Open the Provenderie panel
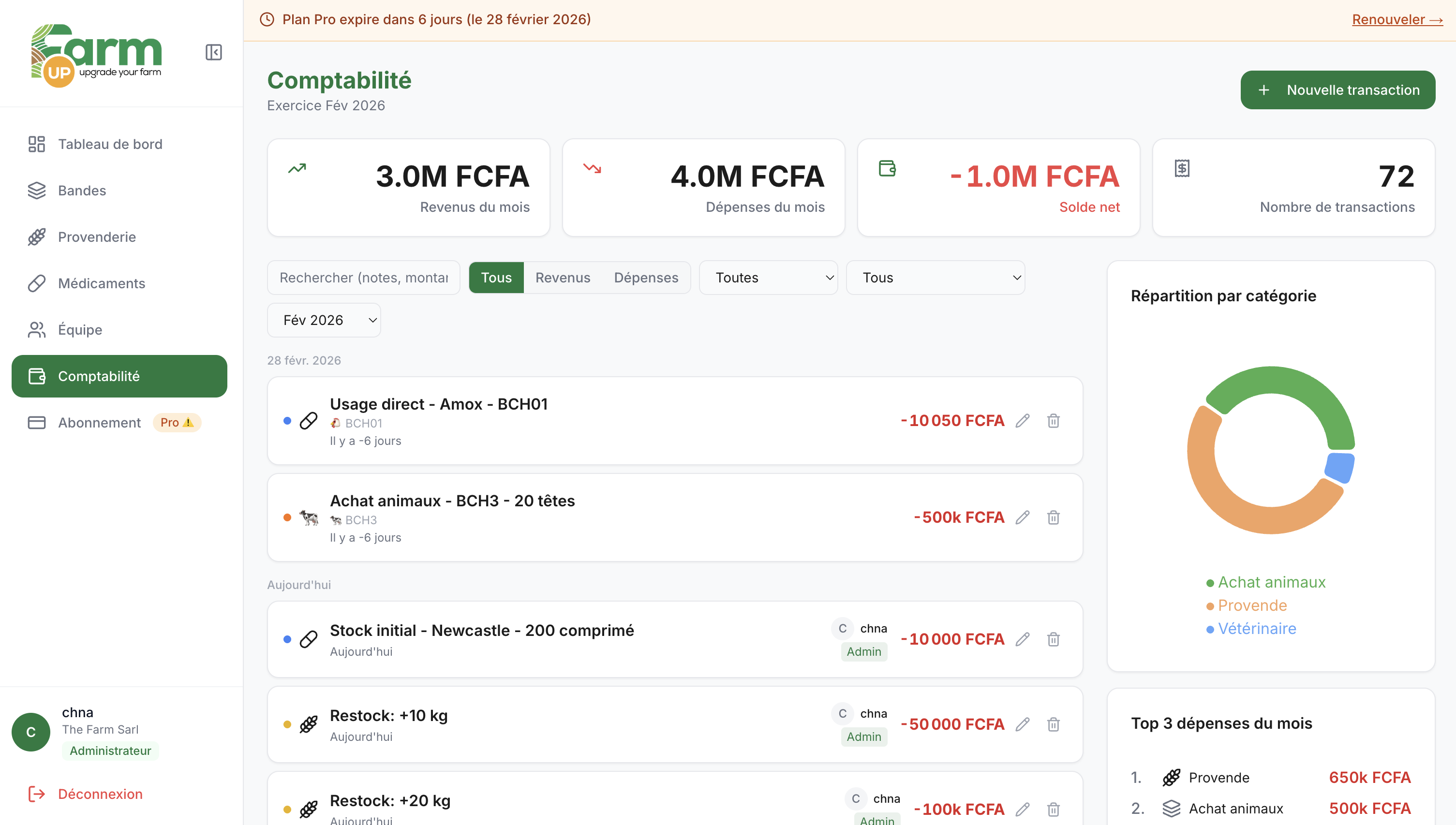The width and height of the screenshot is (1456, 825). tap(37, 237)
